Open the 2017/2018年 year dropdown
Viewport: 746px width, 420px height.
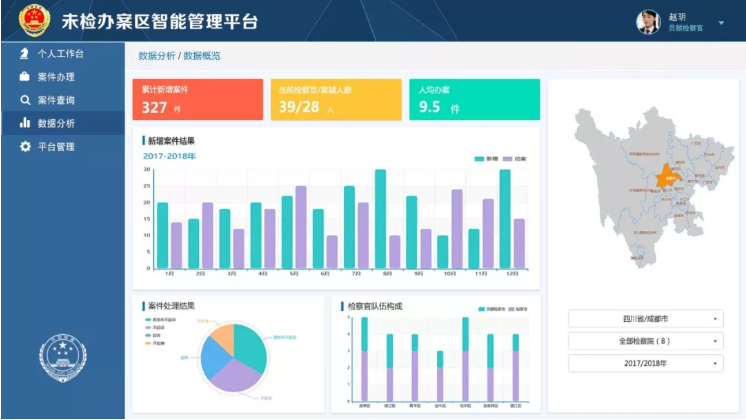(x=645, y=363)
